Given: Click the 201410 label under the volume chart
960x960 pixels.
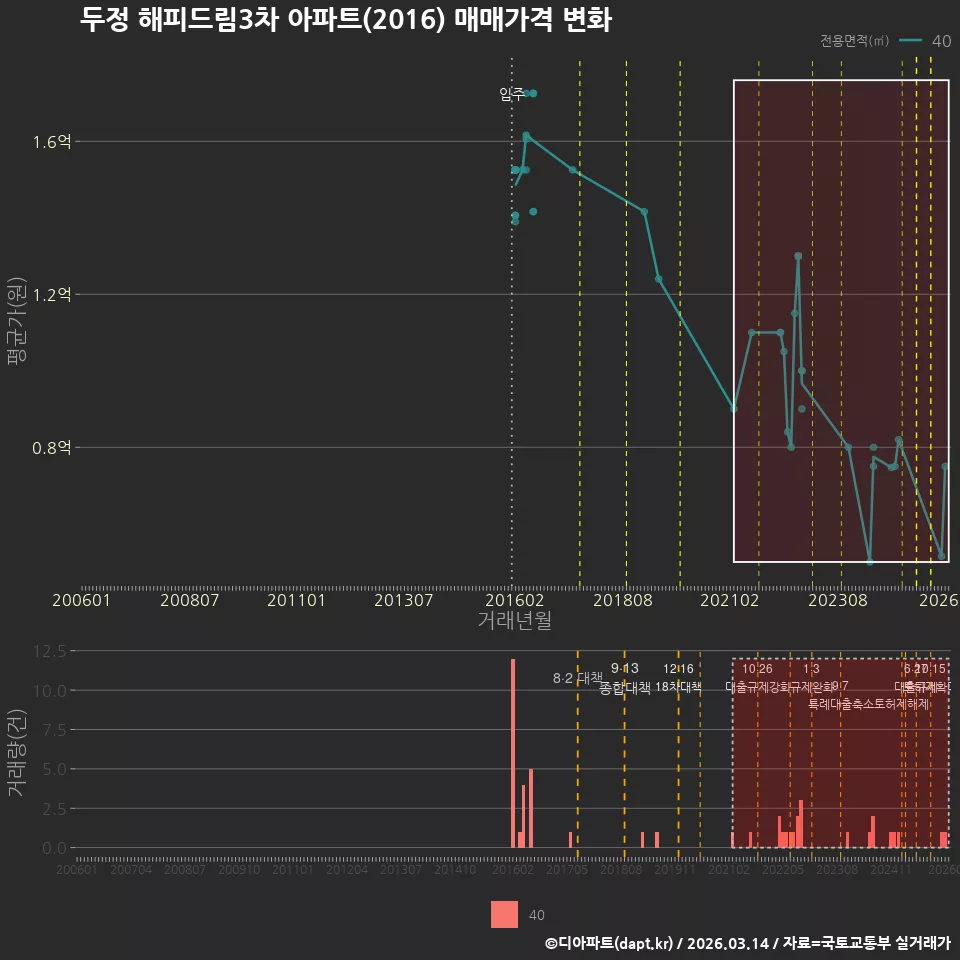Looking at the screenshot, I should pos(455,869).
